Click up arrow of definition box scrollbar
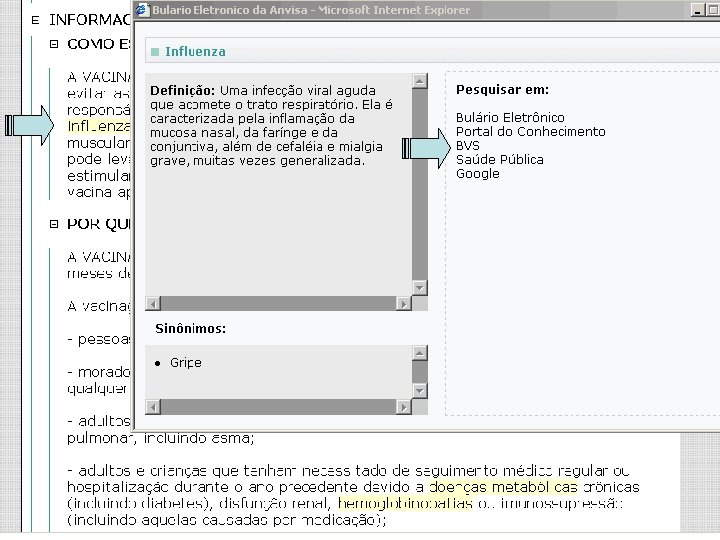 click(x=420, y=81)
